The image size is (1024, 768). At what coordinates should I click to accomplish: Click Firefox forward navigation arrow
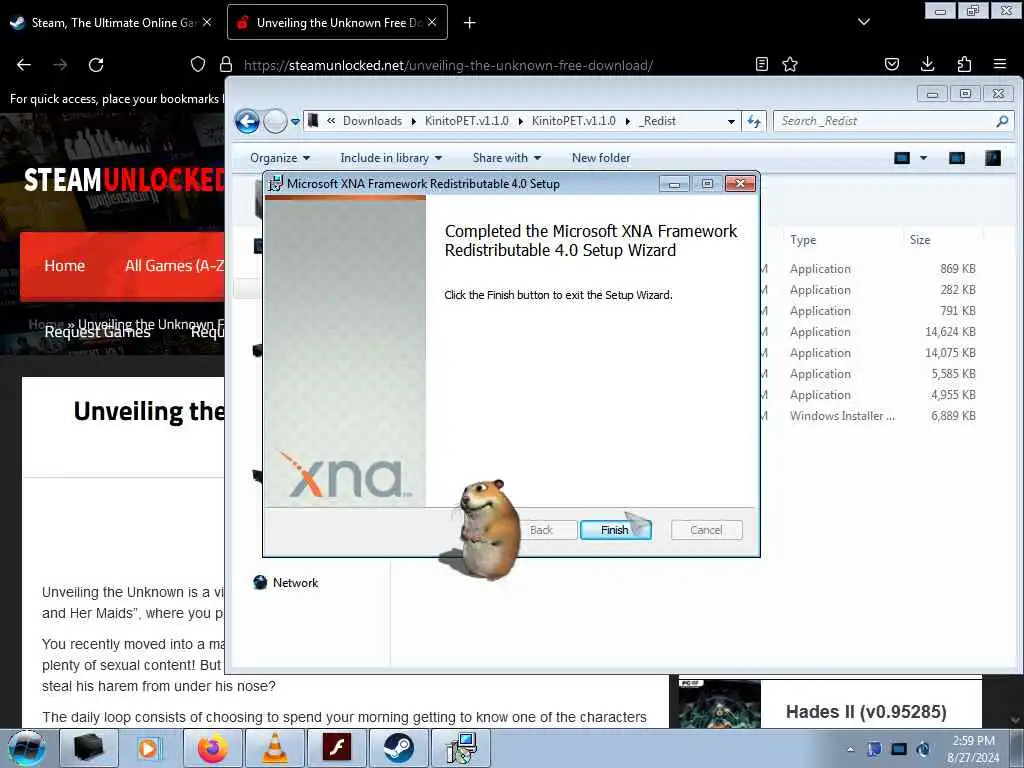coord(60,65)
